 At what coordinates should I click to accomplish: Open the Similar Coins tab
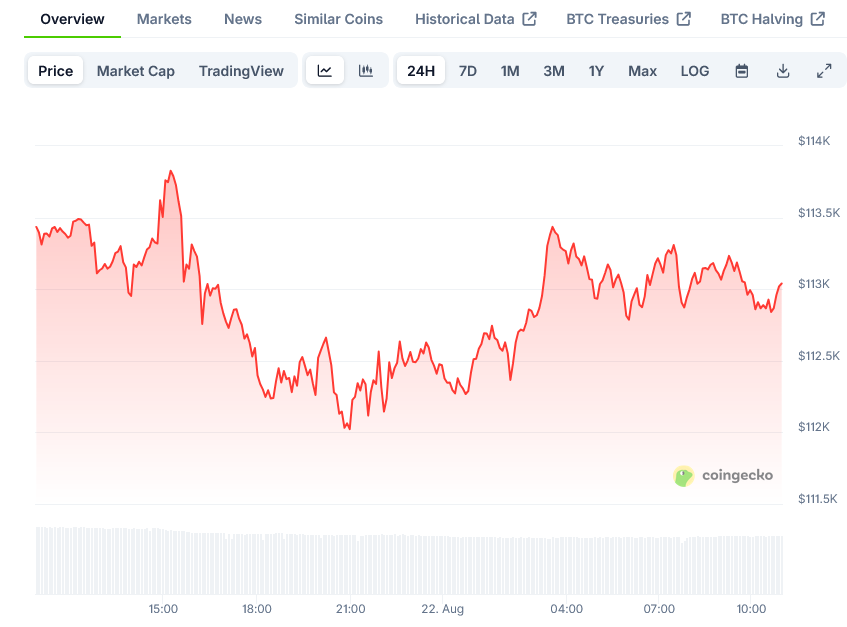point(339,19)
